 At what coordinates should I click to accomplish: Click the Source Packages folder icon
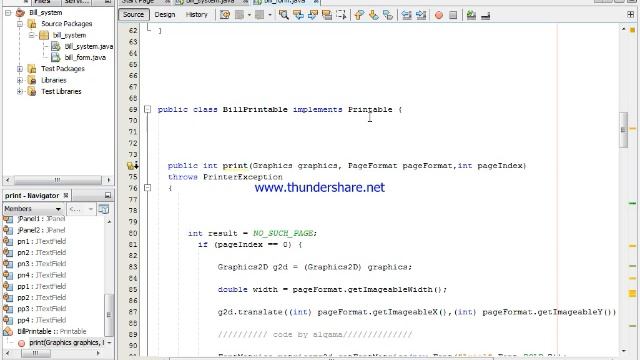pos(31,24)
